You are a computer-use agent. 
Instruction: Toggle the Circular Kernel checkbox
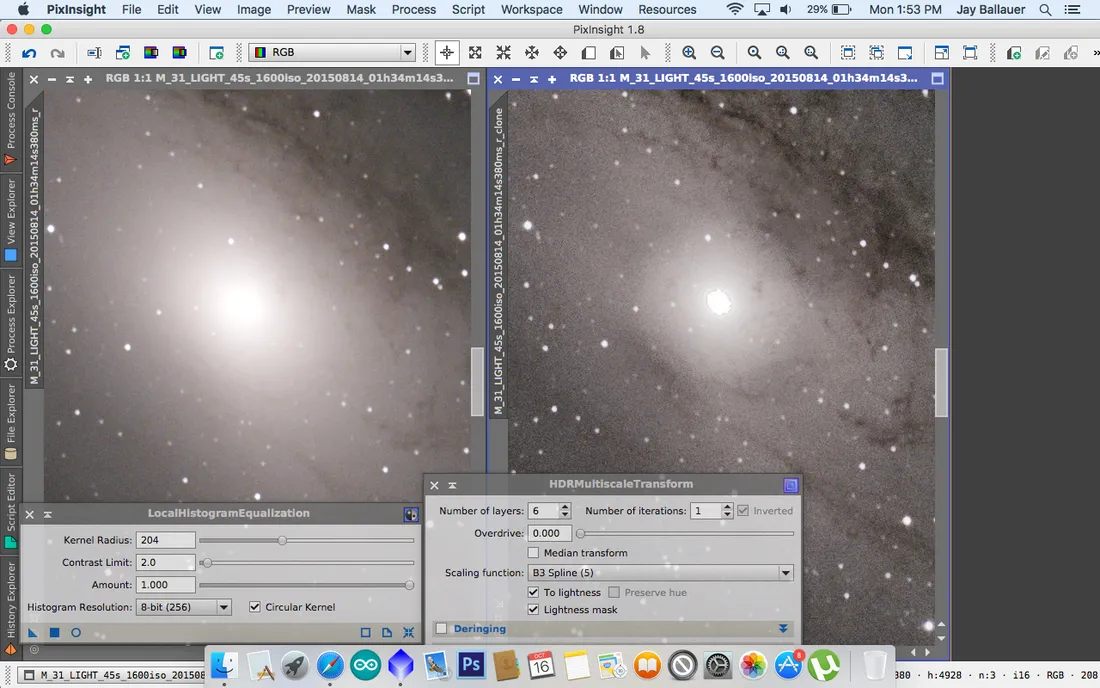[255, 607]
